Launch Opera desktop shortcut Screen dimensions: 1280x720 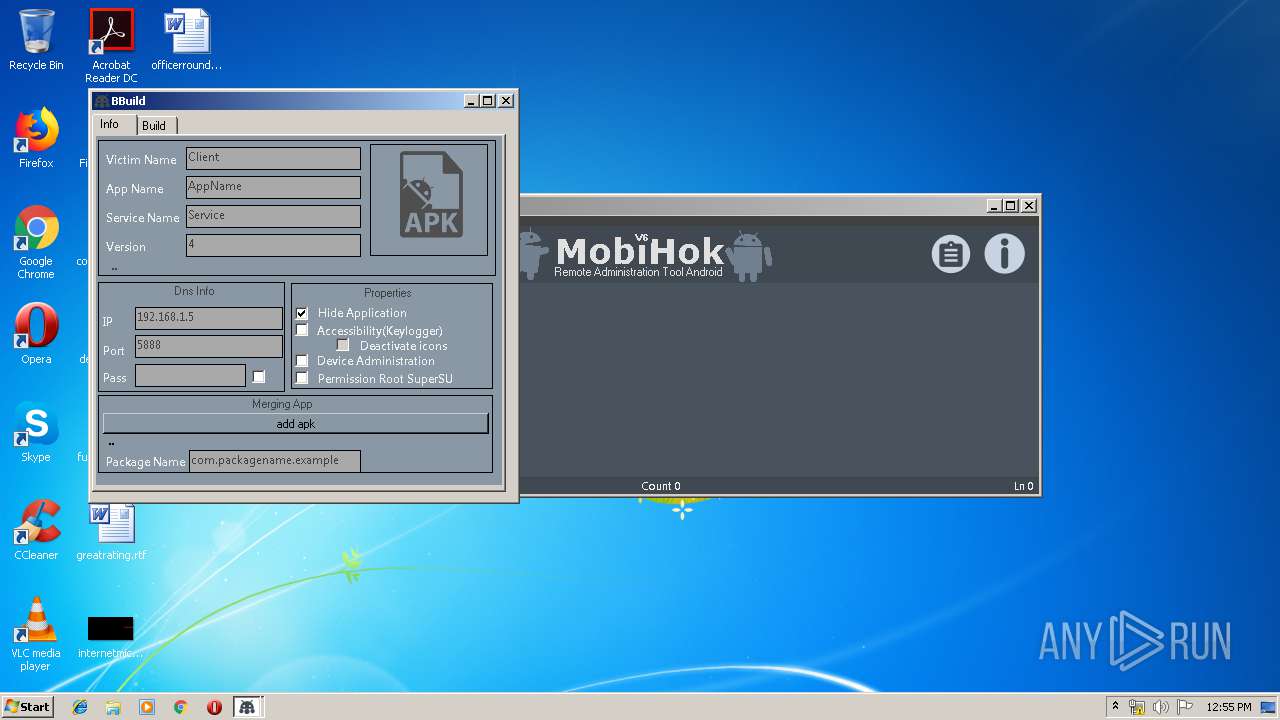coord(36,333)
